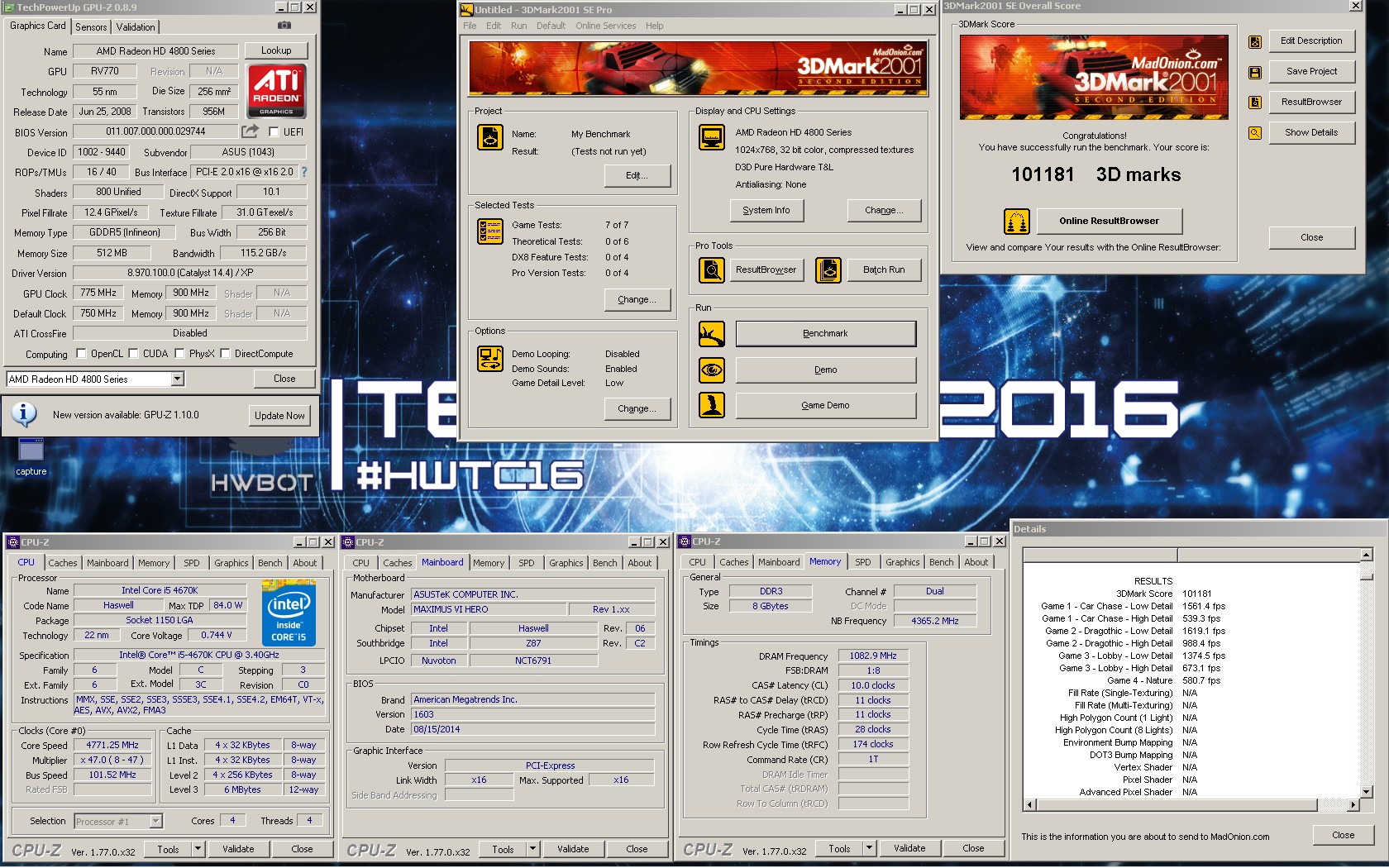Click the BIOS version share/export icon
Image resolution: width=1389 pixels, height=868 pixels.
pyautogui.click(x=250, y=131)
